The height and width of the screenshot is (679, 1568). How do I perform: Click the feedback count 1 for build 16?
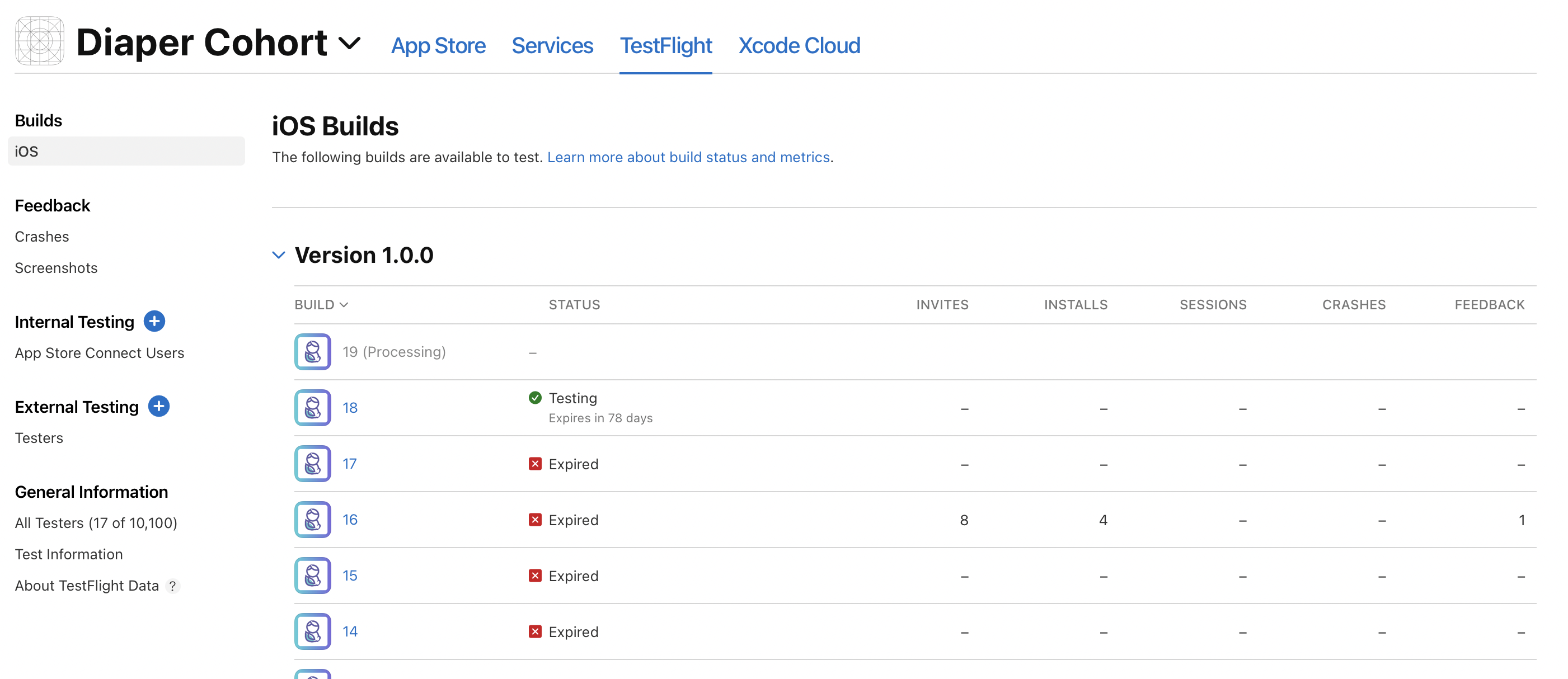pyautogui.click(x=1522, y=520)
